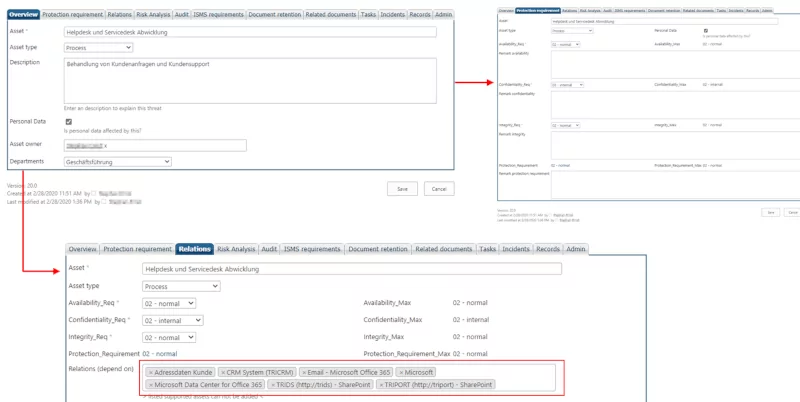Click x on the Microsoft relation tag
The width and height of the screenshot is (800, 402).
(x=399, y=372)
